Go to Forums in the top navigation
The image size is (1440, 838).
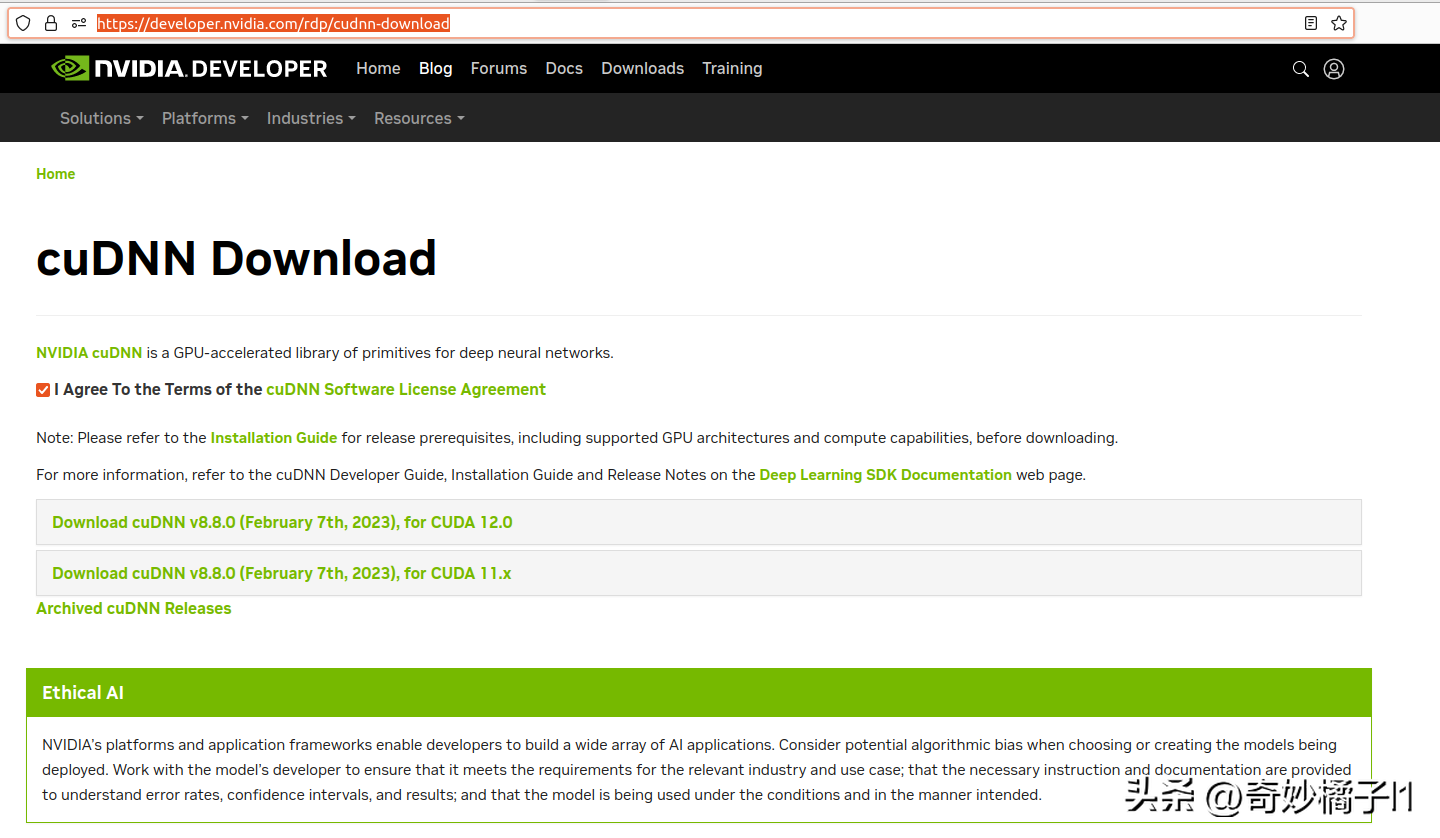click(499, 68)
